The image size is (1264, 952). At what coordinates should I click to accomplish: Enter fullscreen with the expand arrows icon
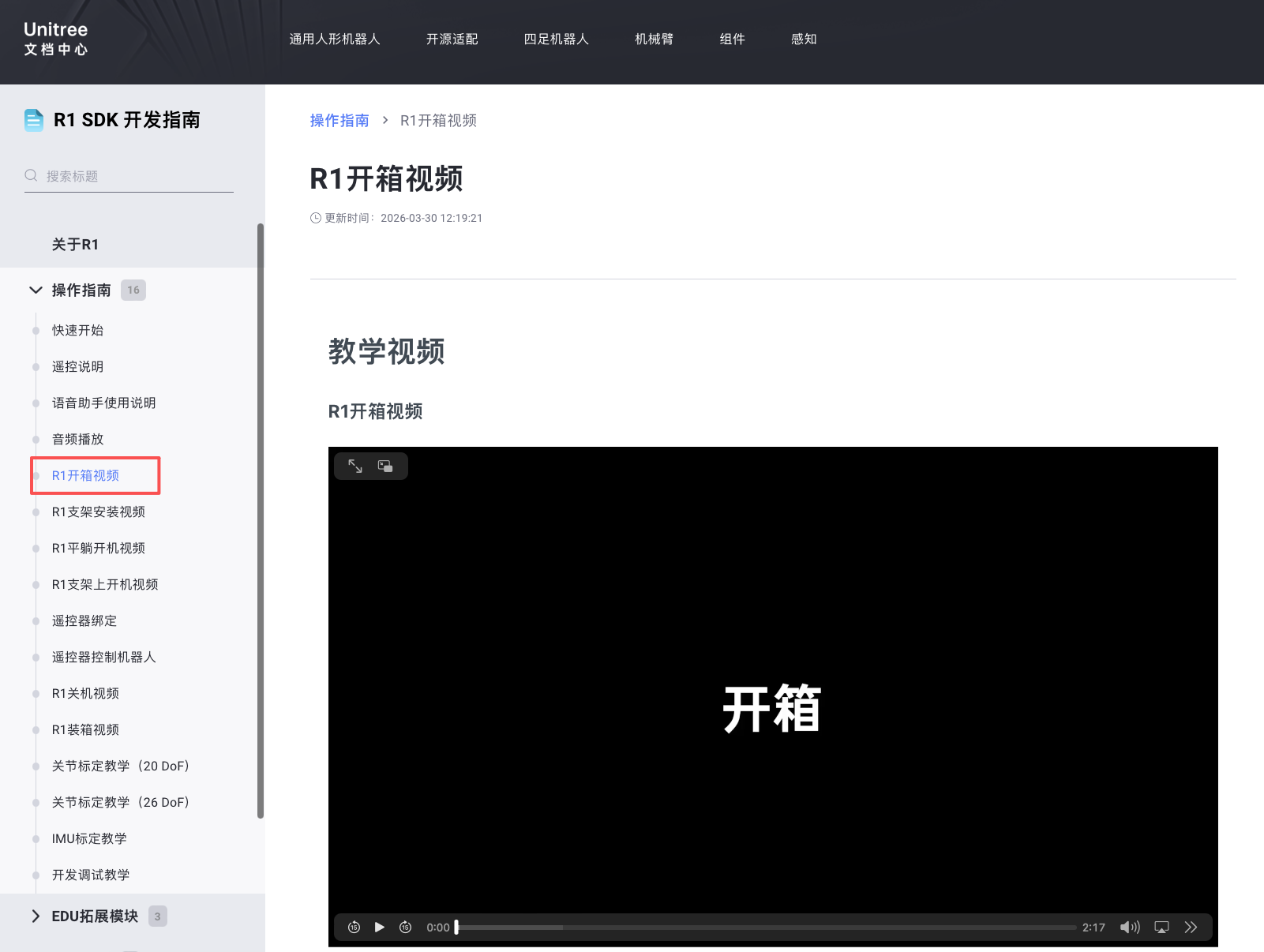tap(355, 467)
